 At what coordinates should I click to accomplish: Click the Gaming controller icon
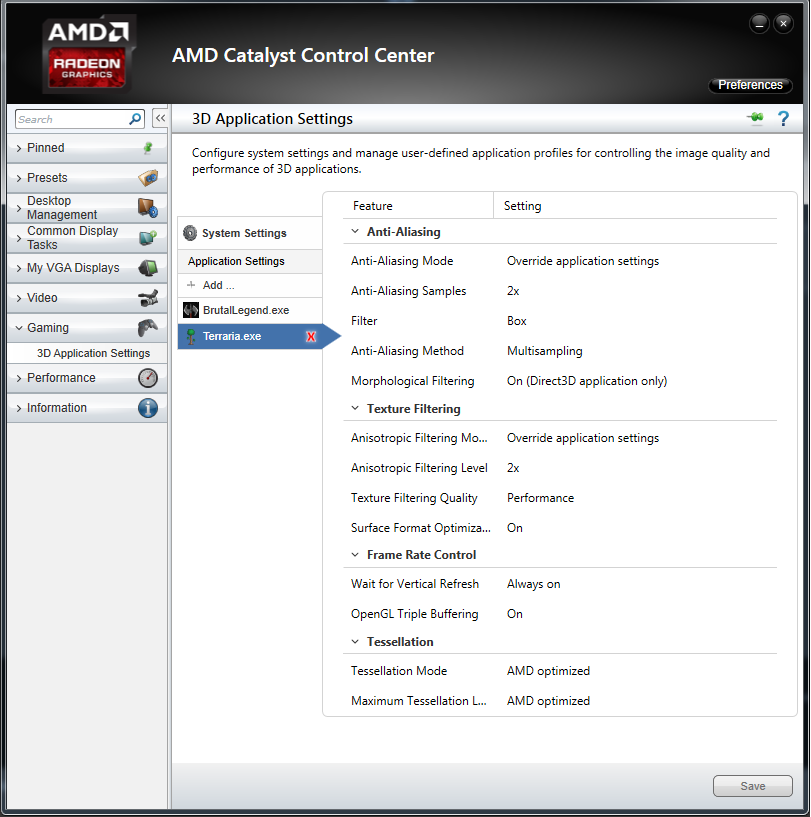148,328
